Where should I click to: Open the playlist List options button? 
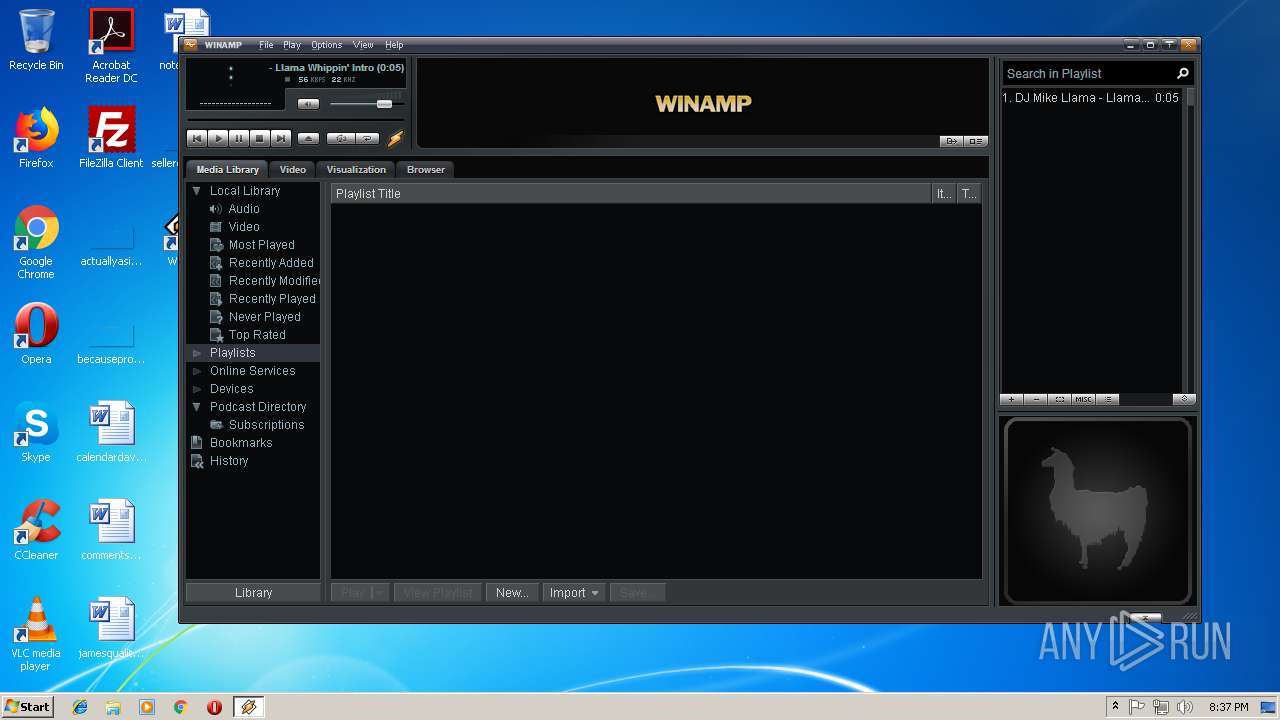point(1108,399)
